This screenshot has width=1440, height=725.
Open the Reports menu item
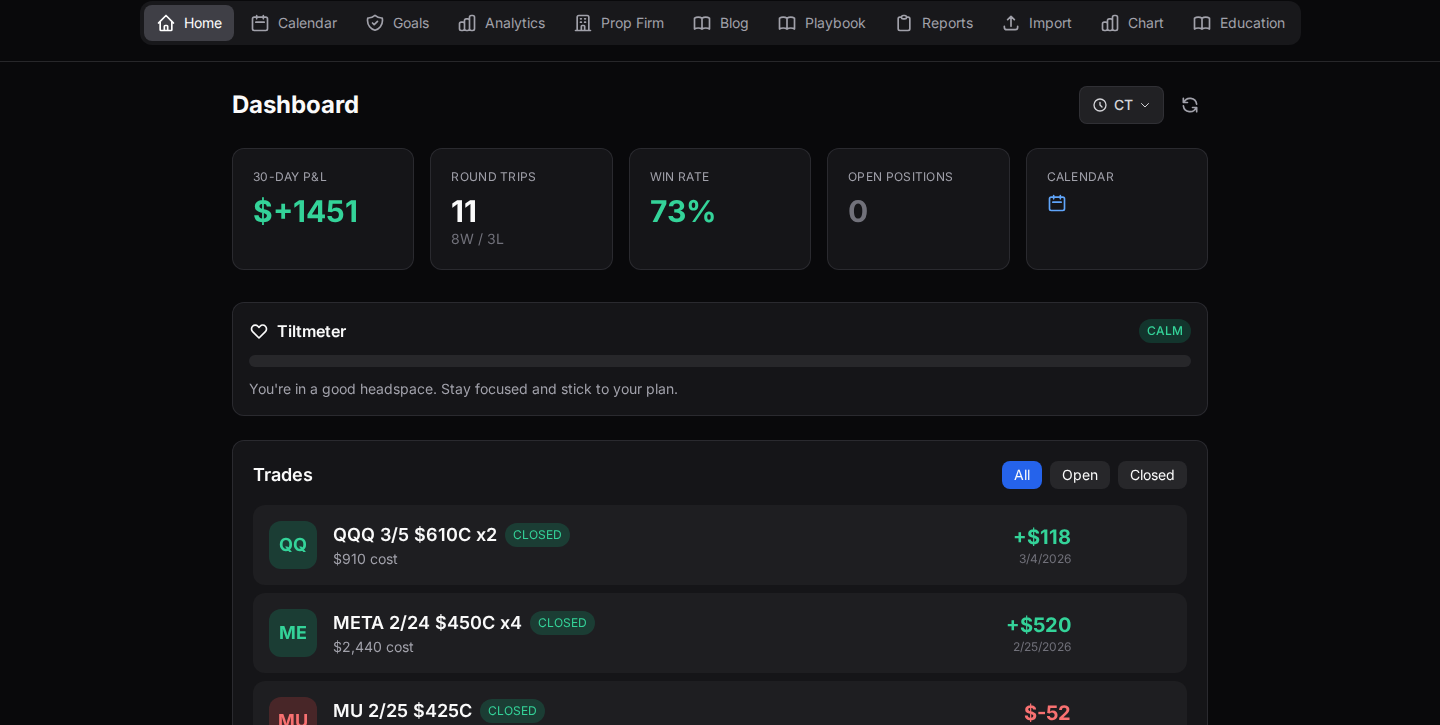[934, 23]
